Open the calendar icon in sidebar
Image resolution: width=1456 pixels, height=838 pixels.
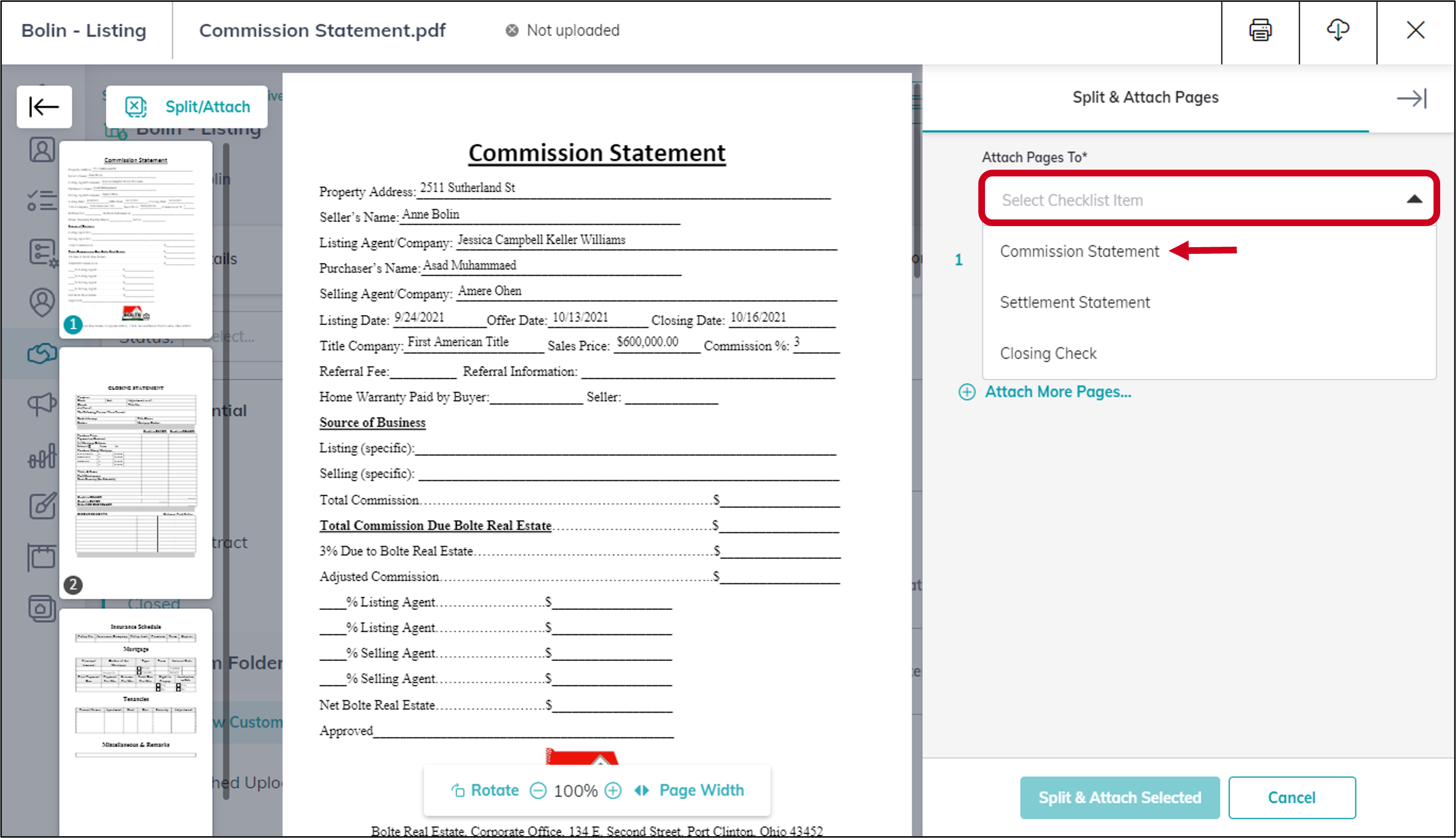pos(42,556)
